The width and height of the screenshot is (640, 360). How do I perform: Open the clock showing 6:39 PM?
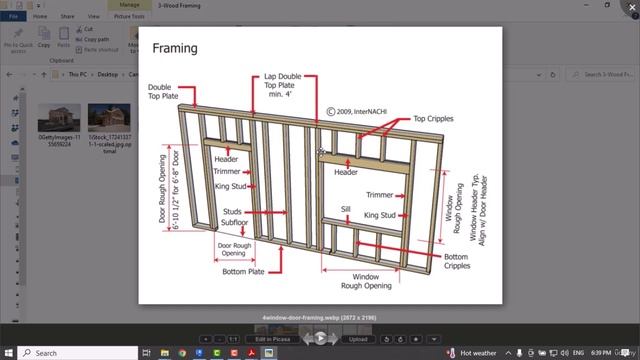601,353
